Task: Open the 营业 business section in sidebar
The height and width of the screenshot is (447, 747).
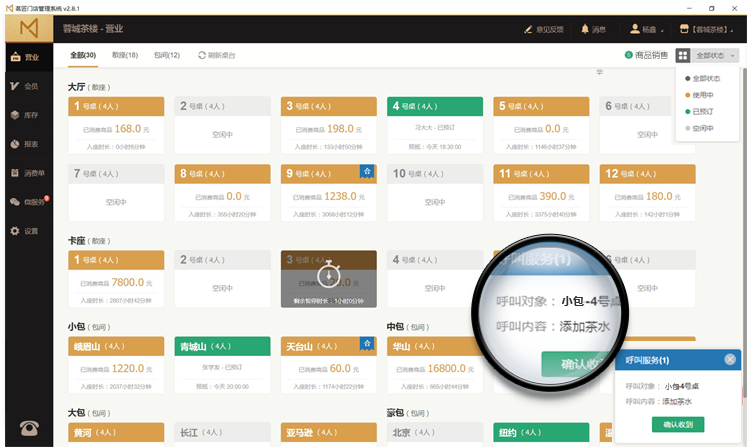Action: (x=29, y=57)
